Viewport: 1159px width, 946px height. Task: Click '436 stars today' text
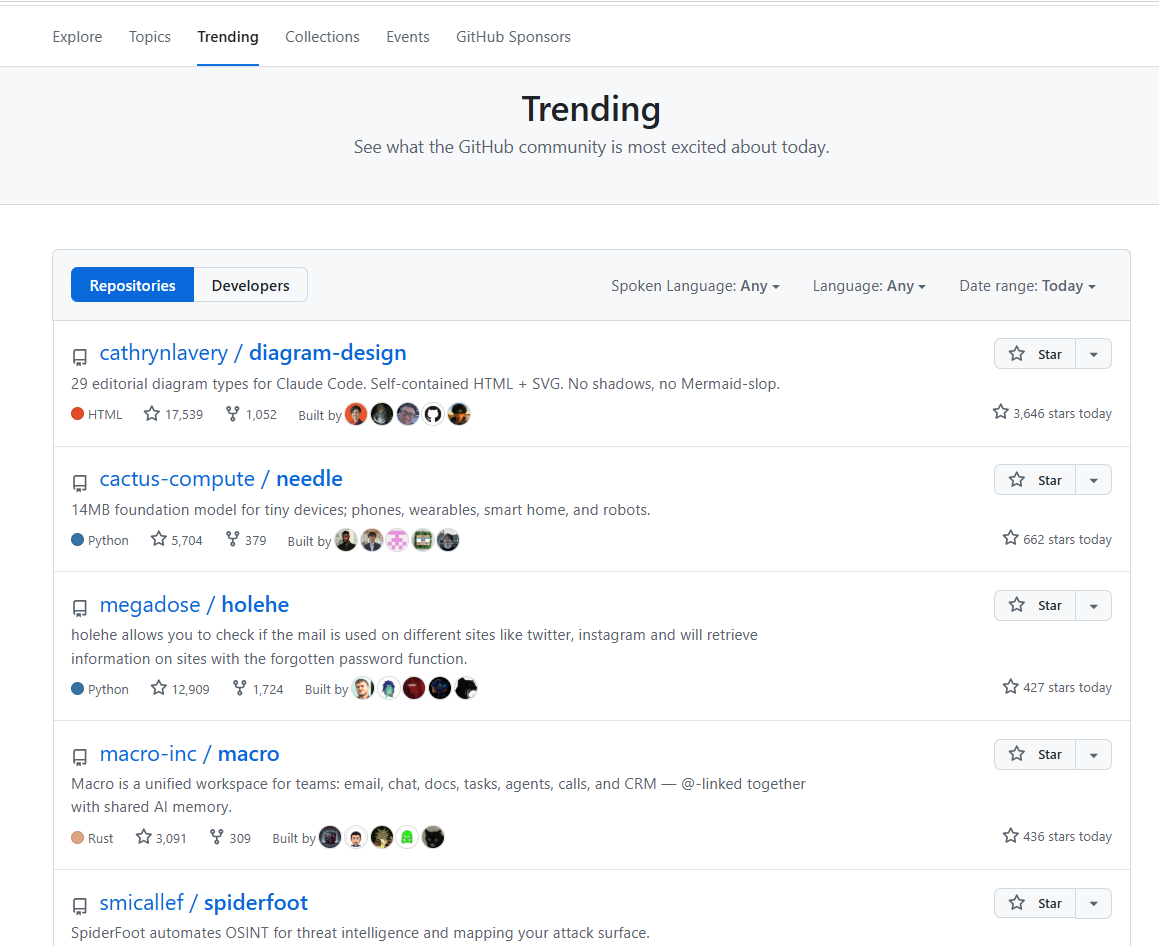pos(1067,837)
